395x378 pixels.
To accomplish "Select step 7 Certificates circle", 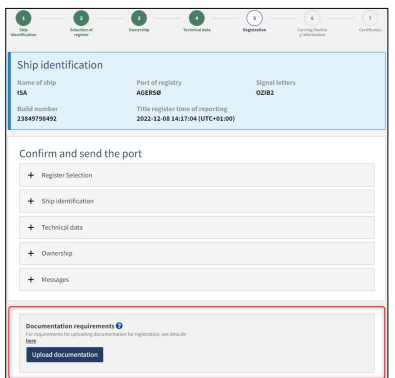I will [370, 18].
